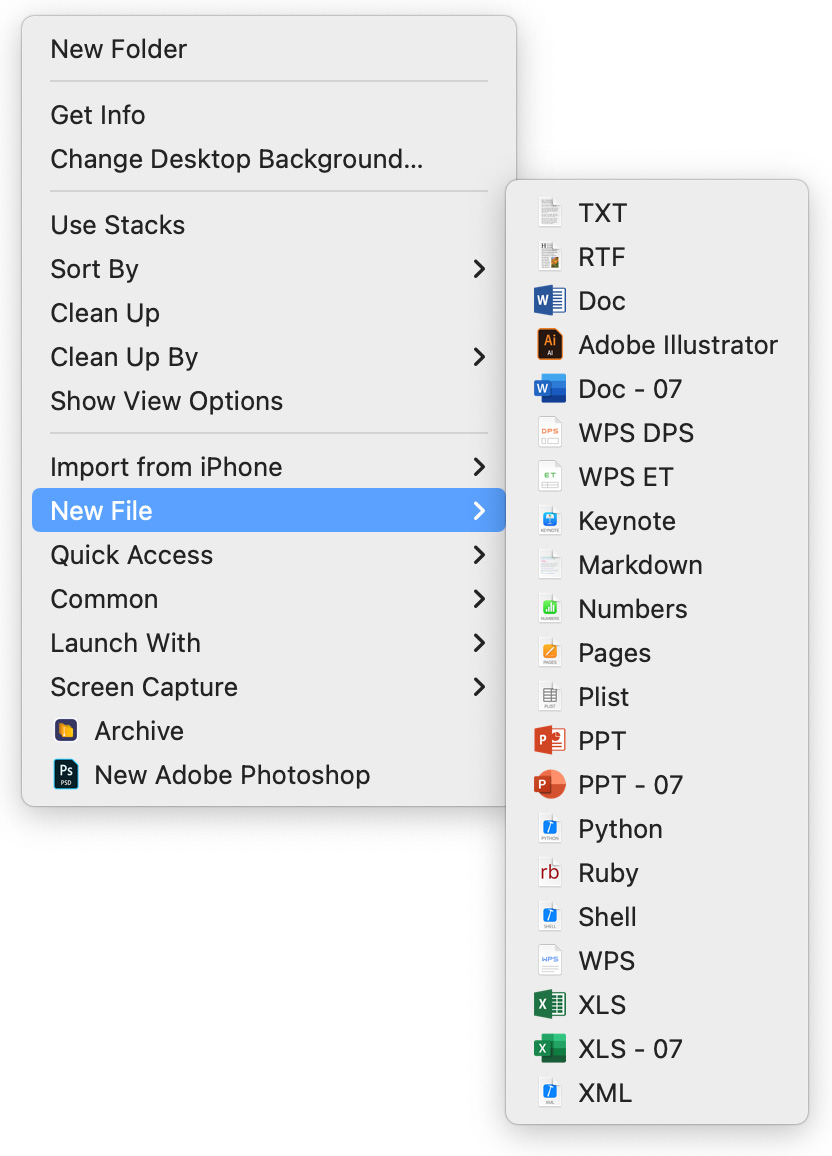Click the Numbers spreadsheet icon

coord(550,609)
